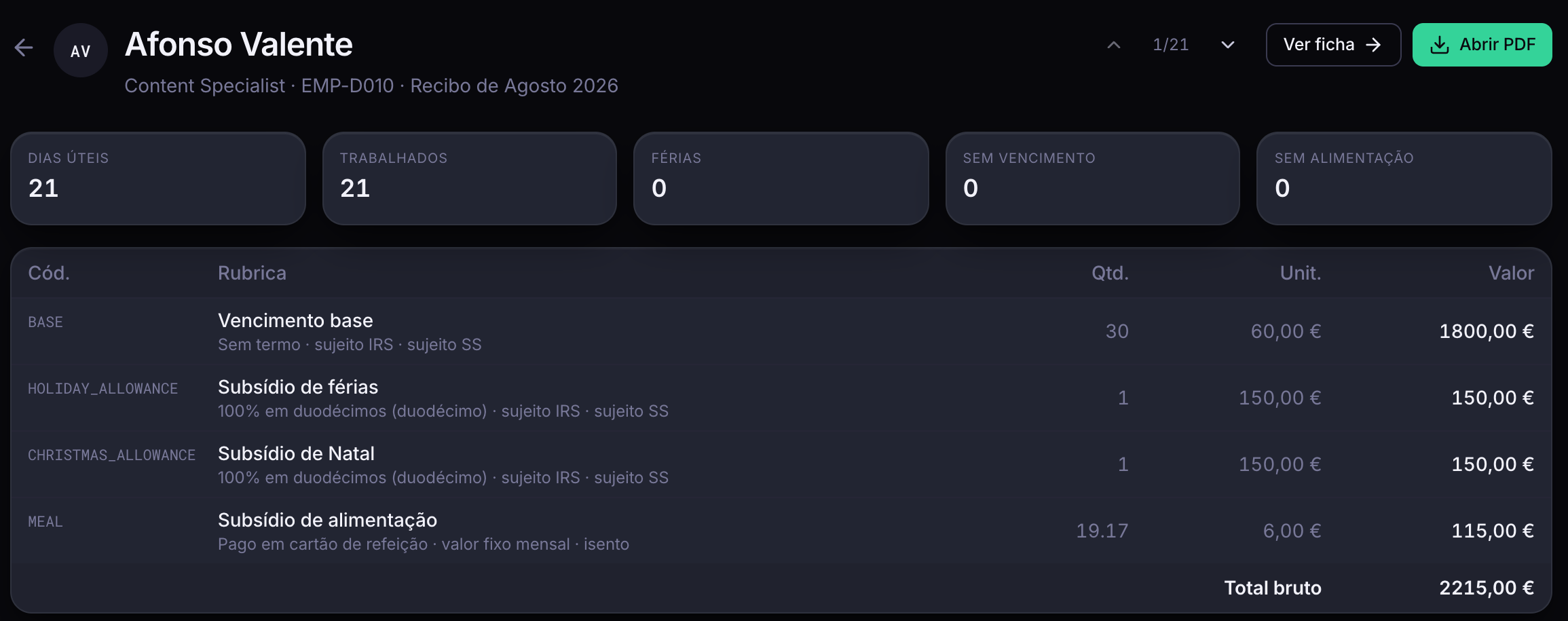Click the Subsídio de alimentação row

click(x=781, y=531)
